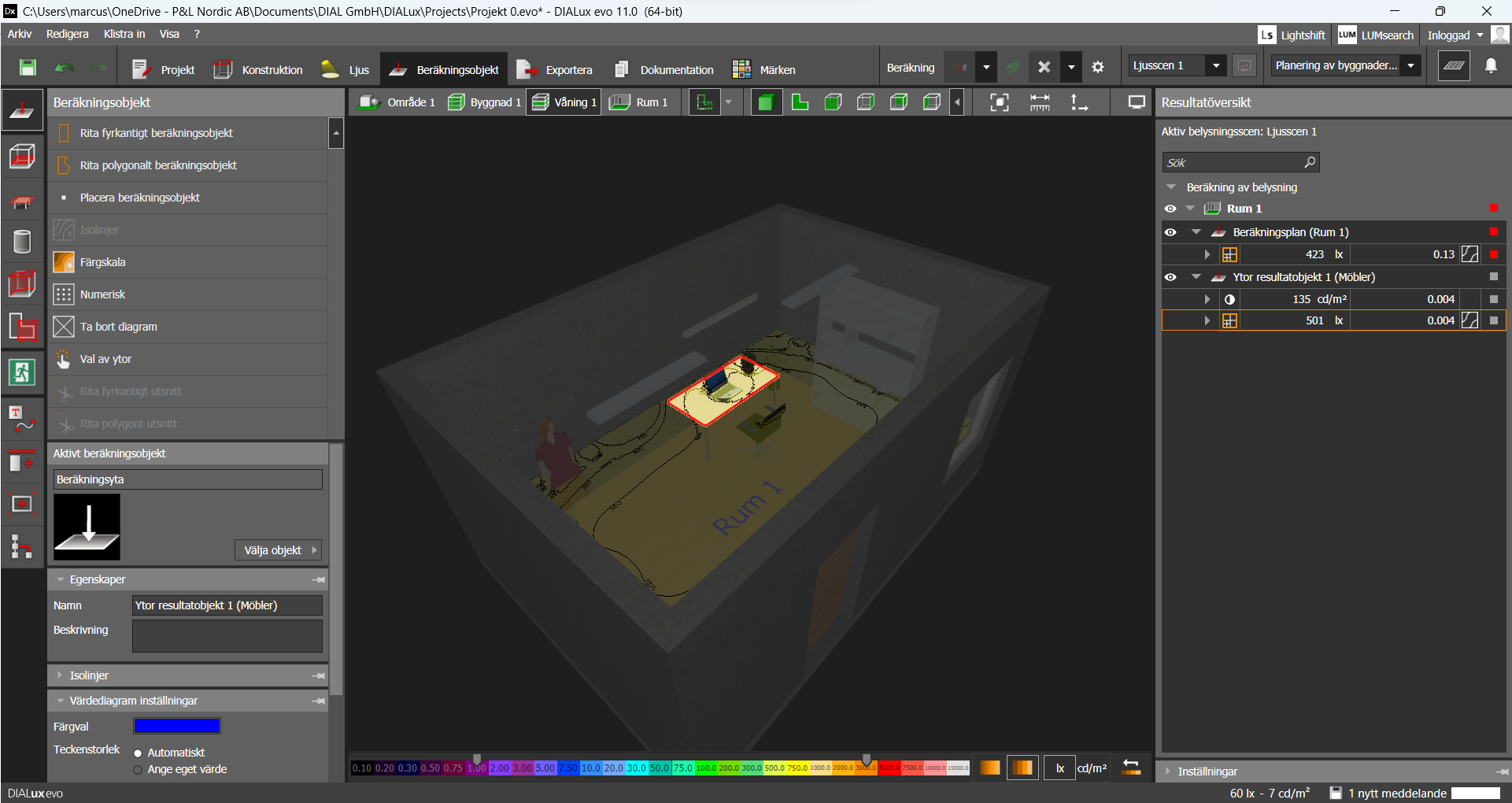
Task: Toggle the stepped color gradient mode
Action: [x=1022, y=768]
